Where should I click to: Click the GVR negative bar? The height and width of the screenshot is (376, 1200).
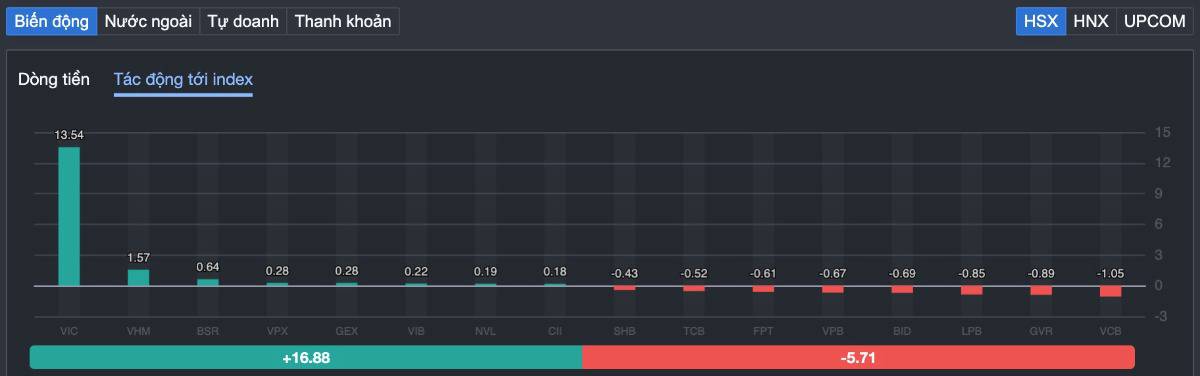[x=1041, y=290]
